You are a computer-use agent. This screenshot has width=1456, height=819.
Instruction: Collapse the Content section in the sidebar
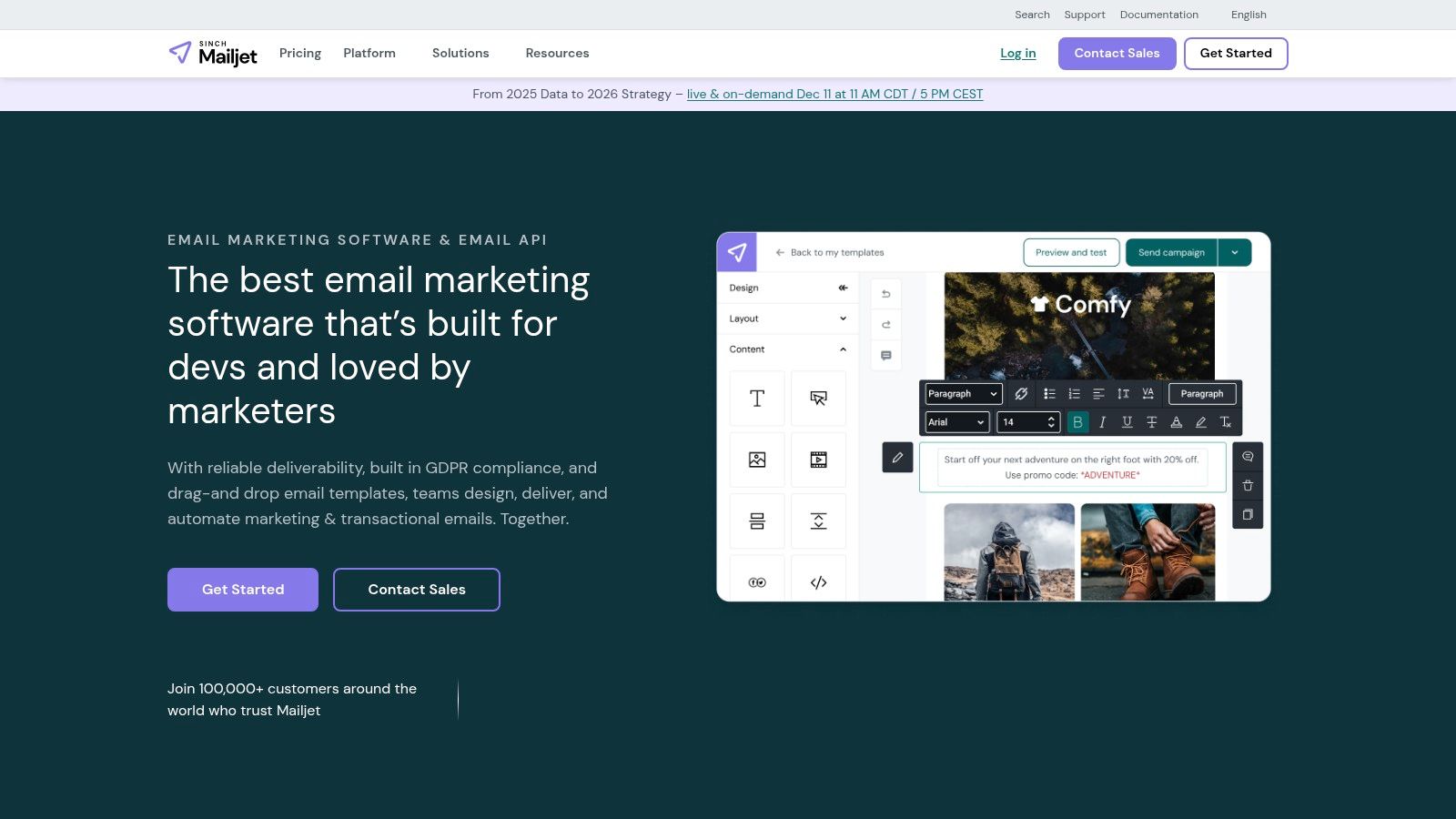coord(842,349)
